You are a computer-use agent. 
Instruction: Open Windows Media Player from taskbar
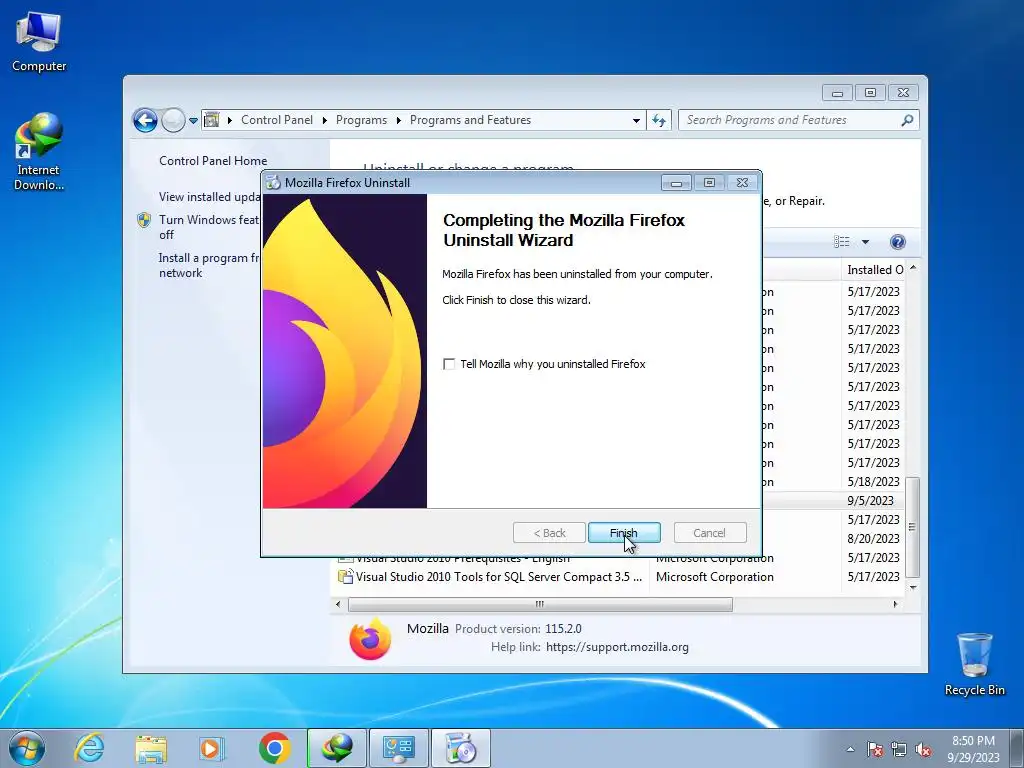[x=211, y=748]
